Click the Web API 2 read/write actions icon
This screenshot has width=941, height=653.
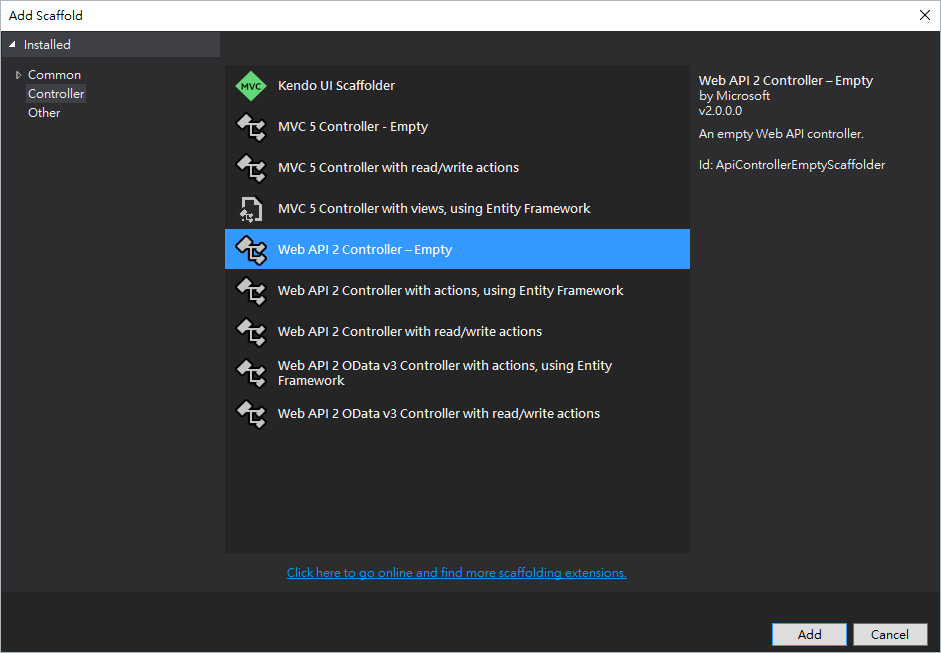tap(251, 331)
